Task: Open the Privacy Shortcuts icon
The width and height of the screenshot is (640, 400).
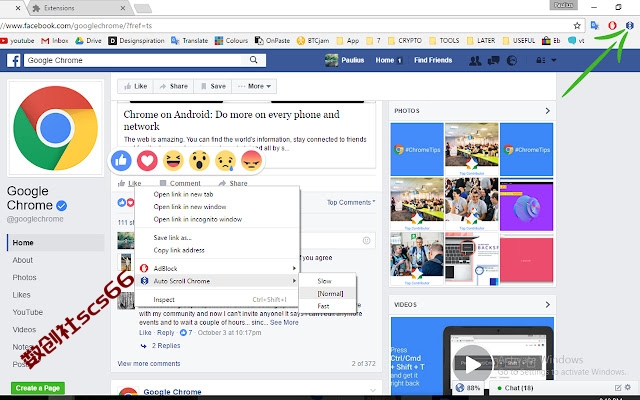Action: (x=541, y=60)
